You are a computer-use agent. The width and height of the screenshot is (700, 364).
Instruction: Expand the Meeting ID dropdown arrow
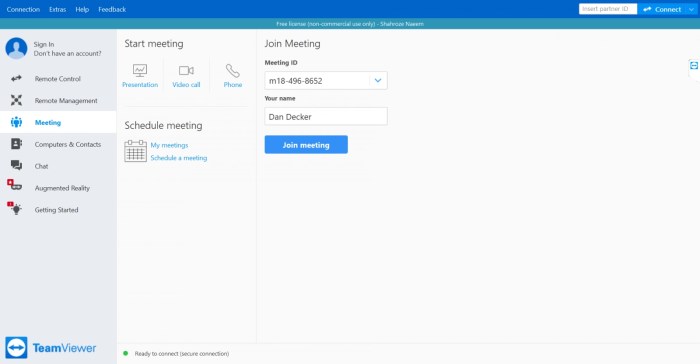click(x=378, y=80)
